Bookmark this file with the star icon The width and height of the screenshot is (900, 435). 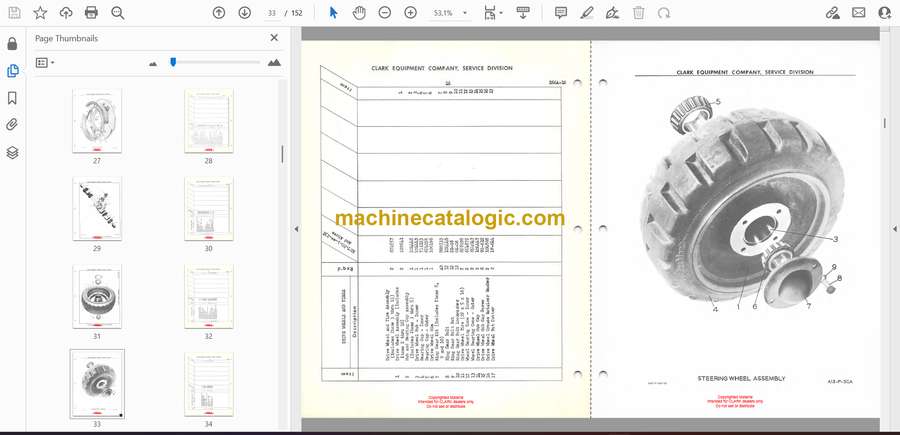[40, 13]
